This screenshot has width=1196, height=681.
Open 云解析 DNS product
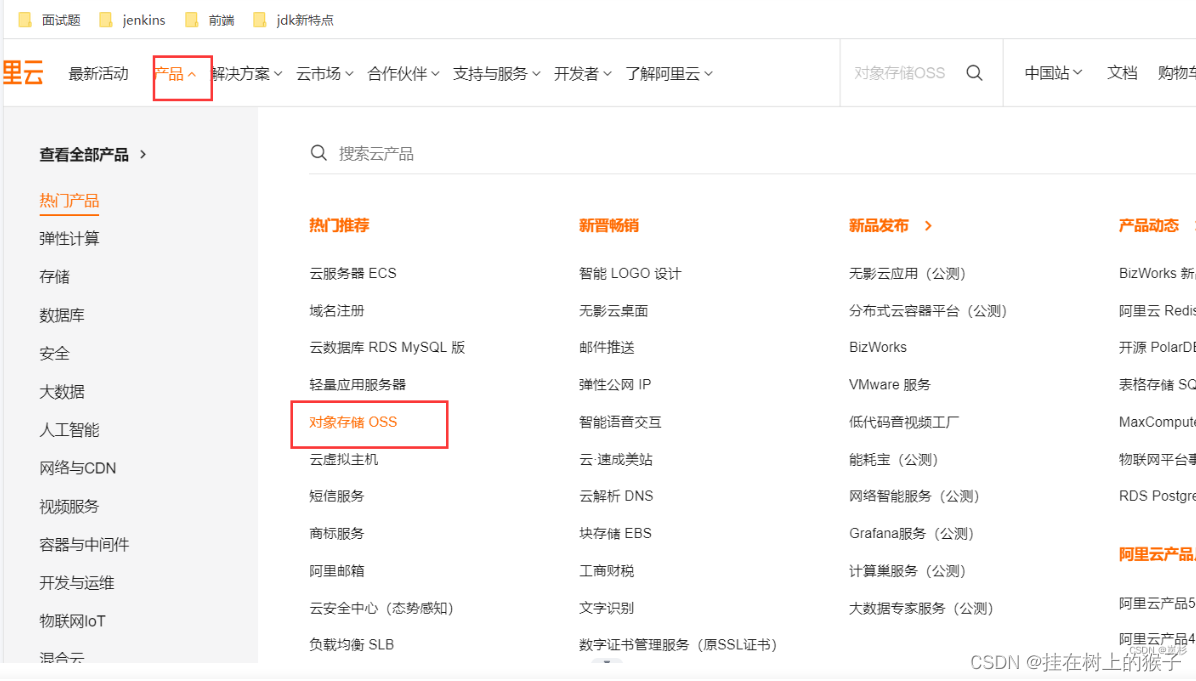pyautogui.click(x=616, y=496)
